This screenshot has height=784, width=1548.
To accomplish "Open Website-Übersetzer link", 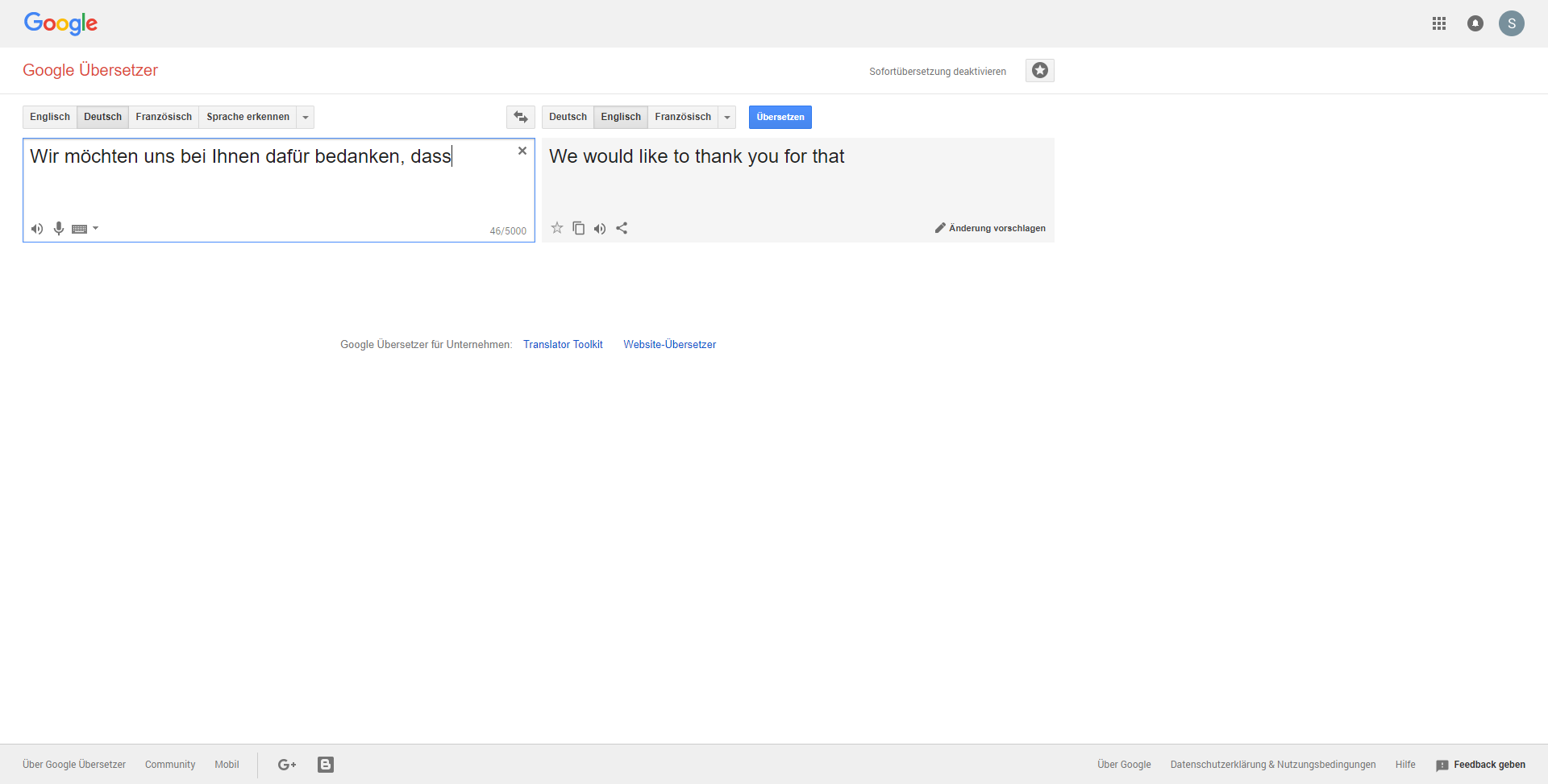I will click(x=670, y=344).
